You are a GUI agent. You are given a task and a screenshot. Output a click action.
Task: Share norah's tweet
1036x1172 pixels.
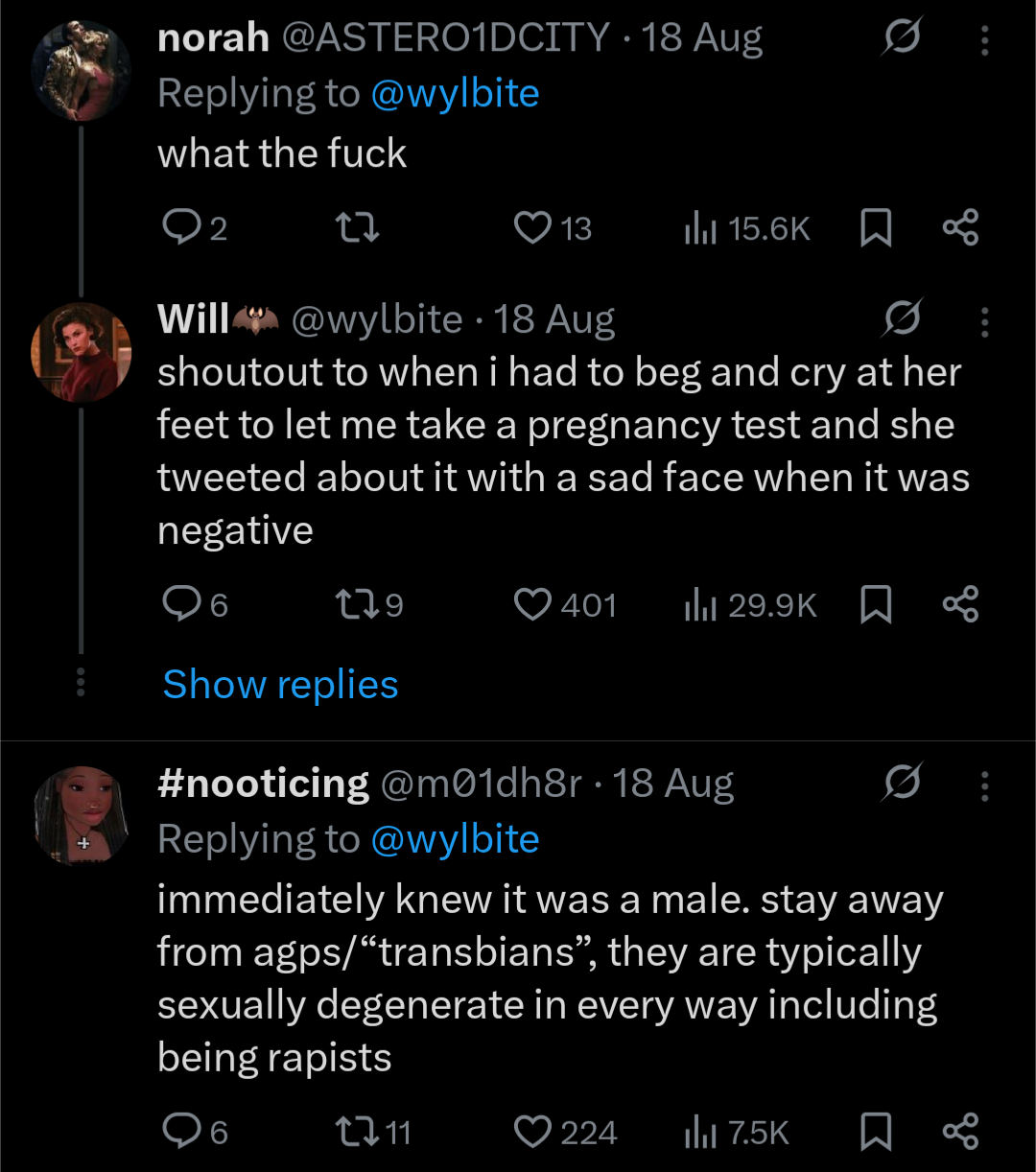point(960,228)
